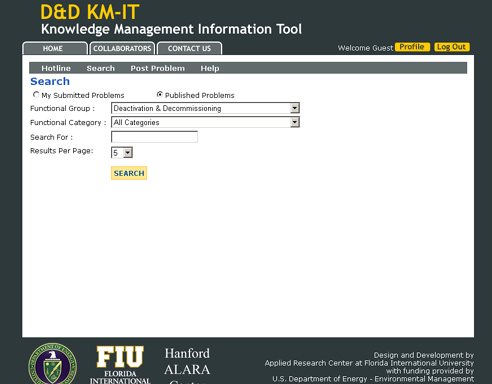Open the Hotline menu item

(x=56, y=68)
